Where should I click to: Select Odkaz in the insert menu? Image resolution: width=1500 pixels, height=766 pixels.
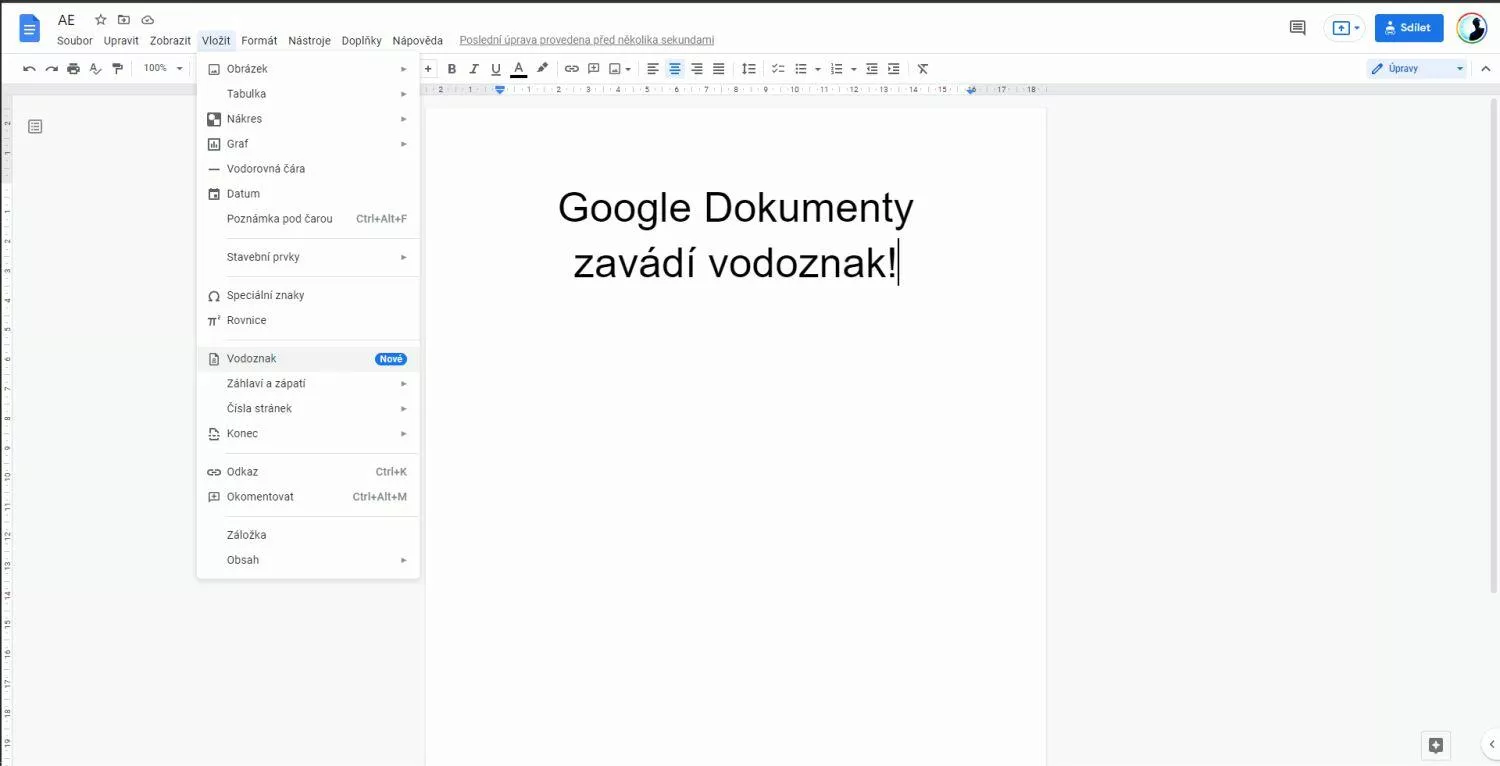click(308, 472)
